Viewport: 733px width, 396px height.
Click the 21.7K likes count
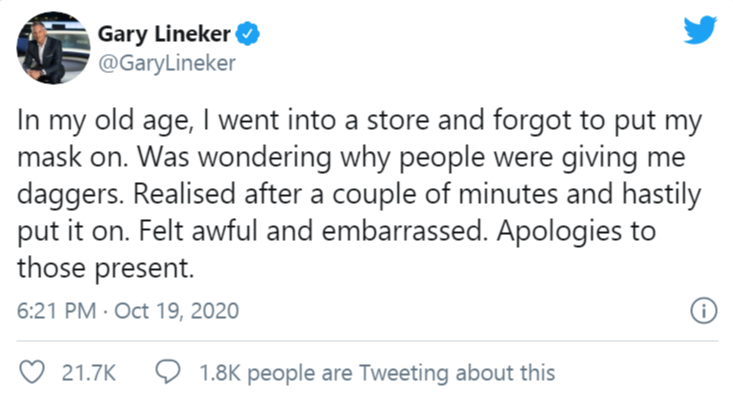(x=89, y=373)
